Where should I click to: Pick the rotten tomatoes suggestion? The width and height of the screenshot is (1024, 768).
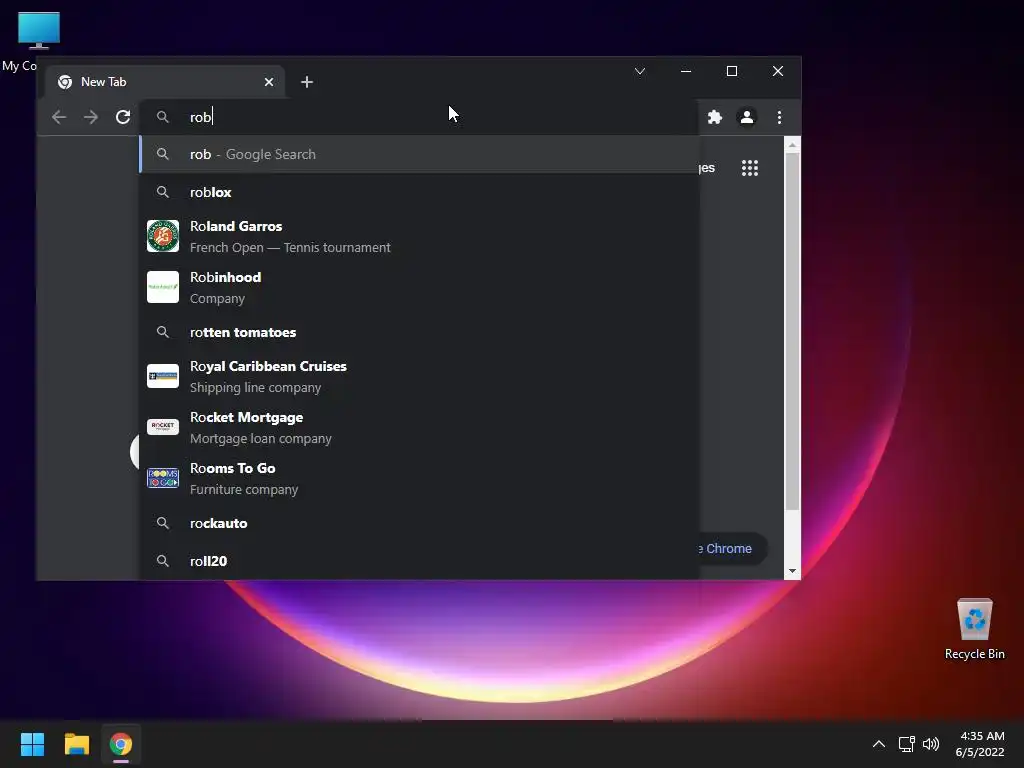419,332
